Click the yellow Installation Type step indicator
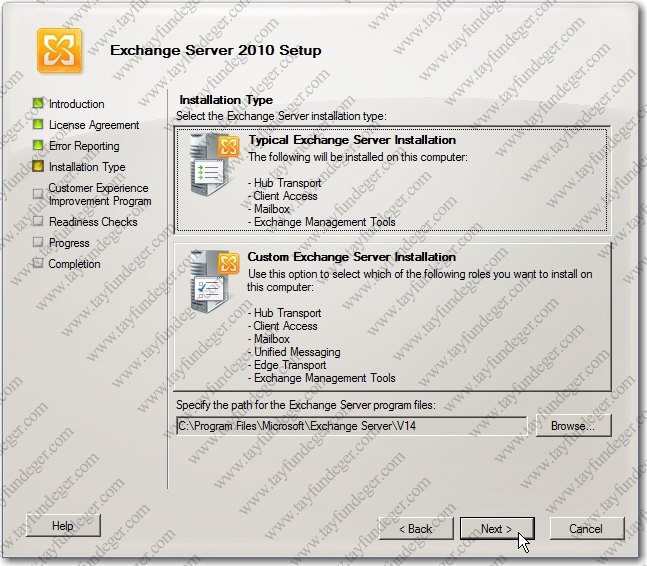This screenshot has height=566, width=647. pos(38,166)
